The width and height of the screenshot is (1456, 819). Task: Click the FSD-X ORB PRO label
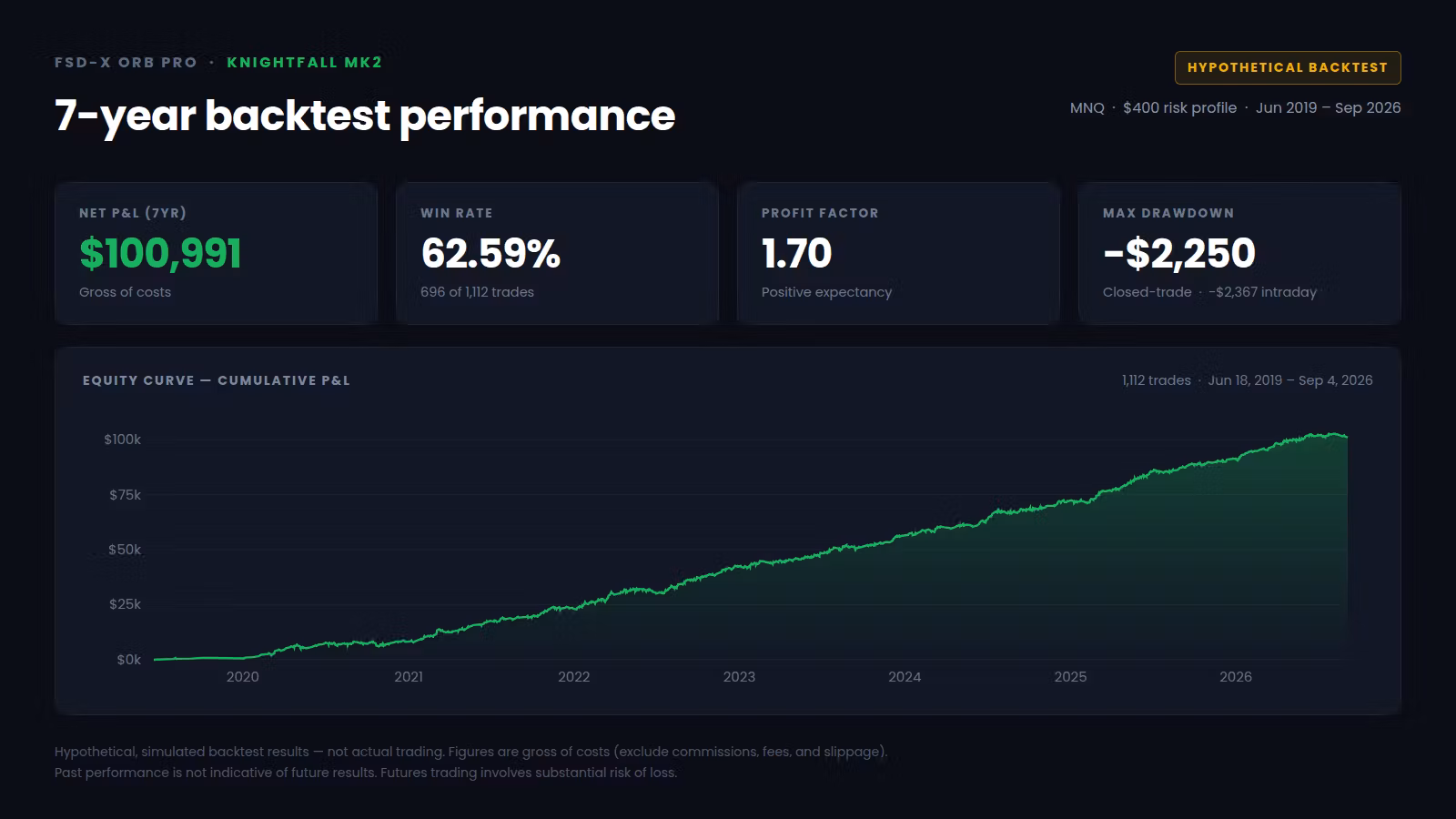click(126, 62)
